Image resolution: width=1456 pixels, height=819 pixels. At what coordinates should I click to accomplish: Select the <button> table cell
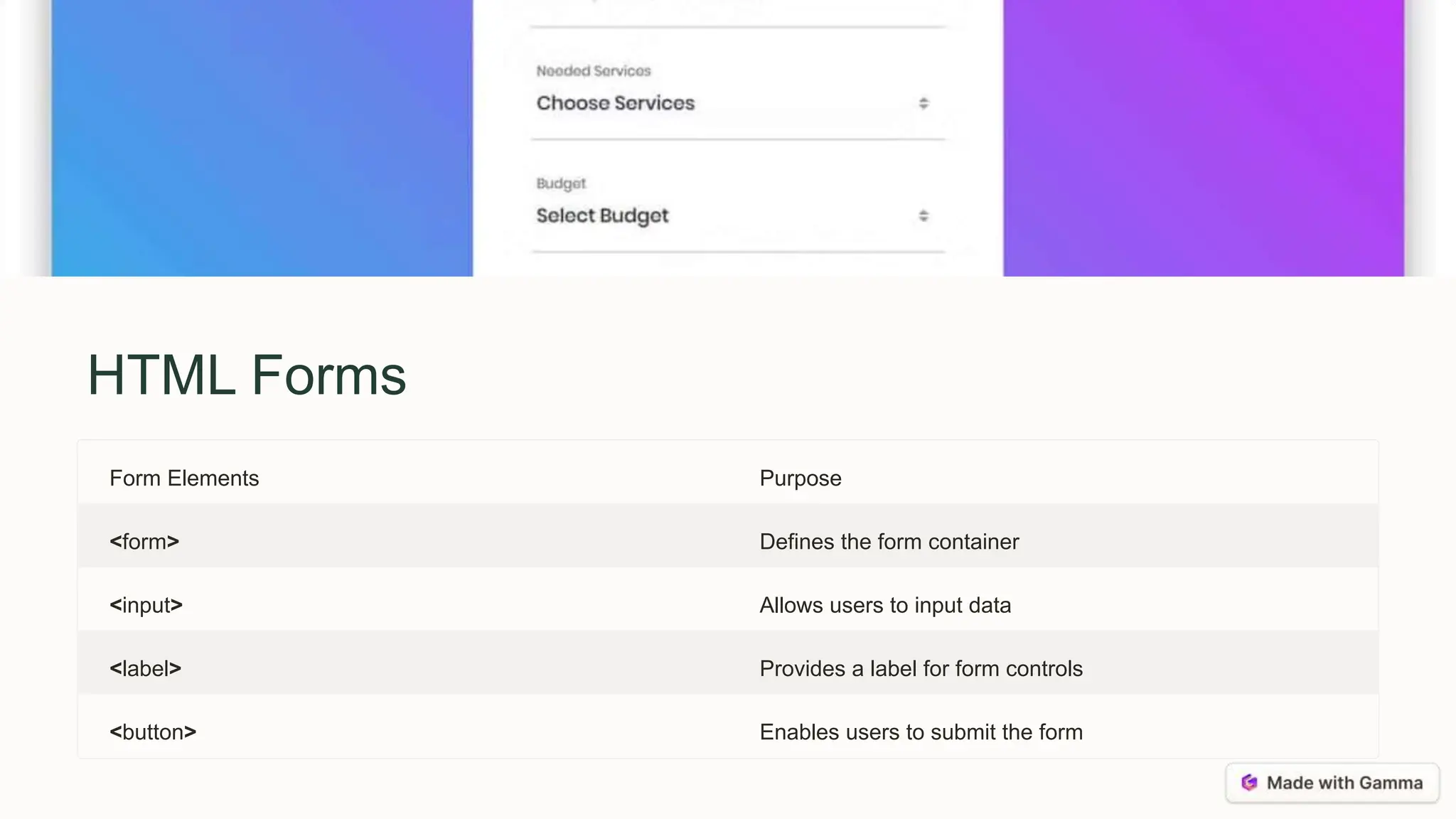pos(153,732)
